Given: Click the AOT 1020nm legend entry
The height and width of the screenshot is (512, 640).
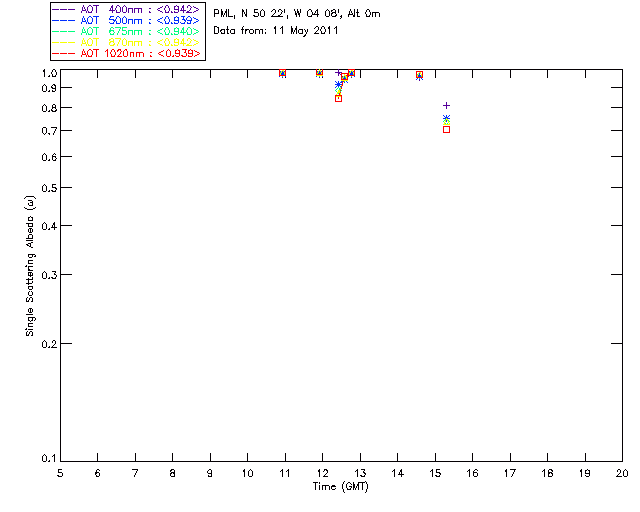Looking at the screenshot, I should (x=126, y=53).
